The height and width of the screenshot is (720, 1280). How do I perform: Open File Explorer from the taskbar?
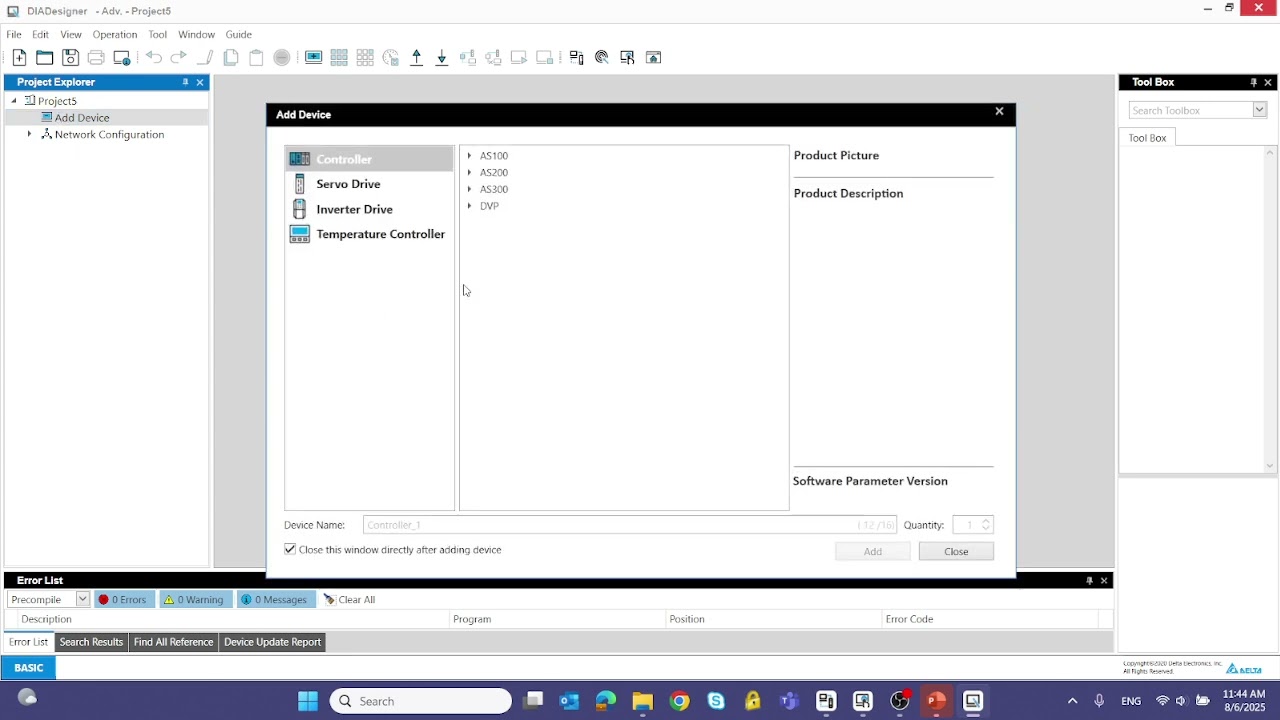click(x=643, y=701)
